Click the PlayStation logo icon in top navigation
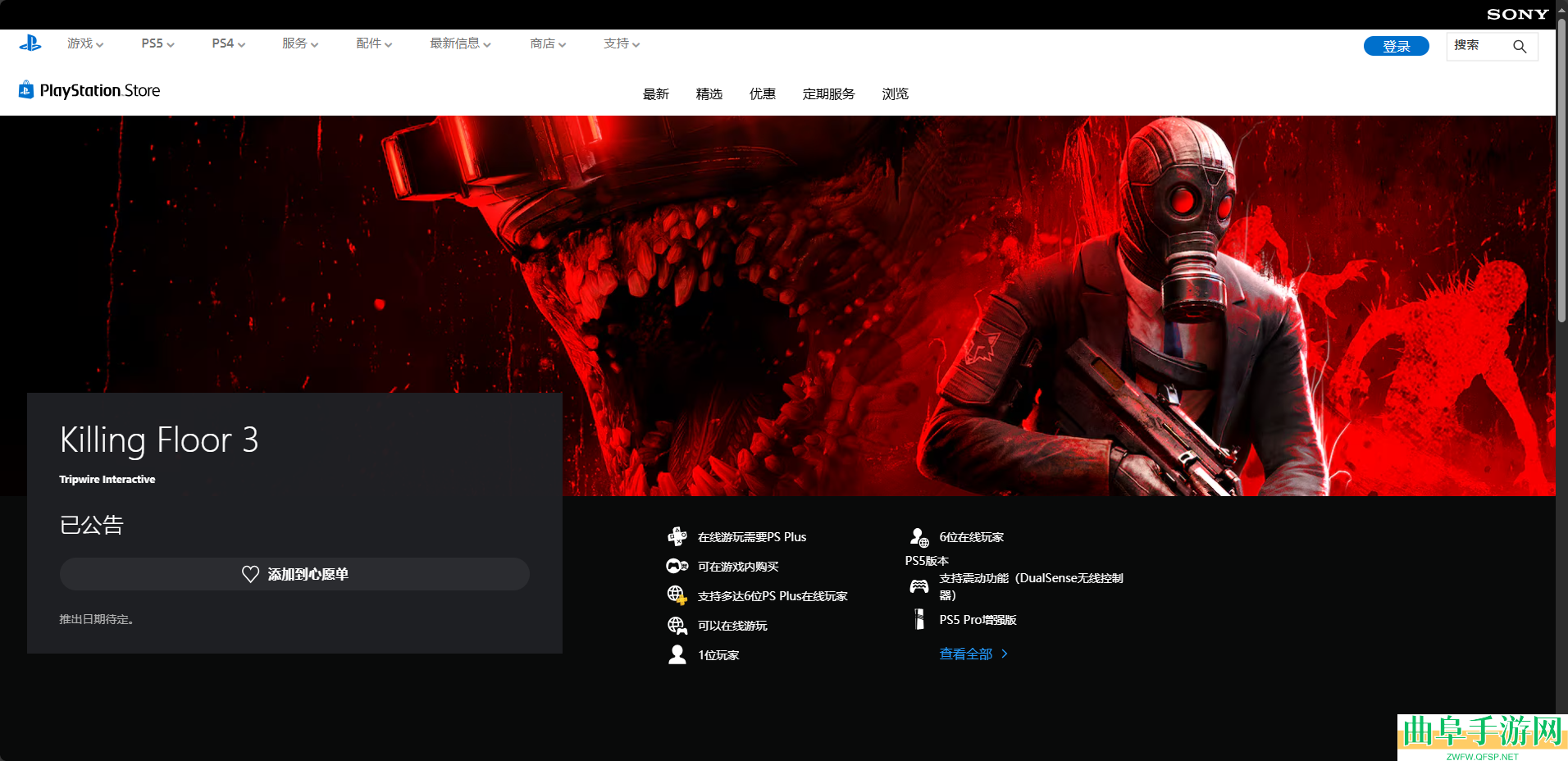This screenshot has width=1568, height=761. tap(30, 43)
